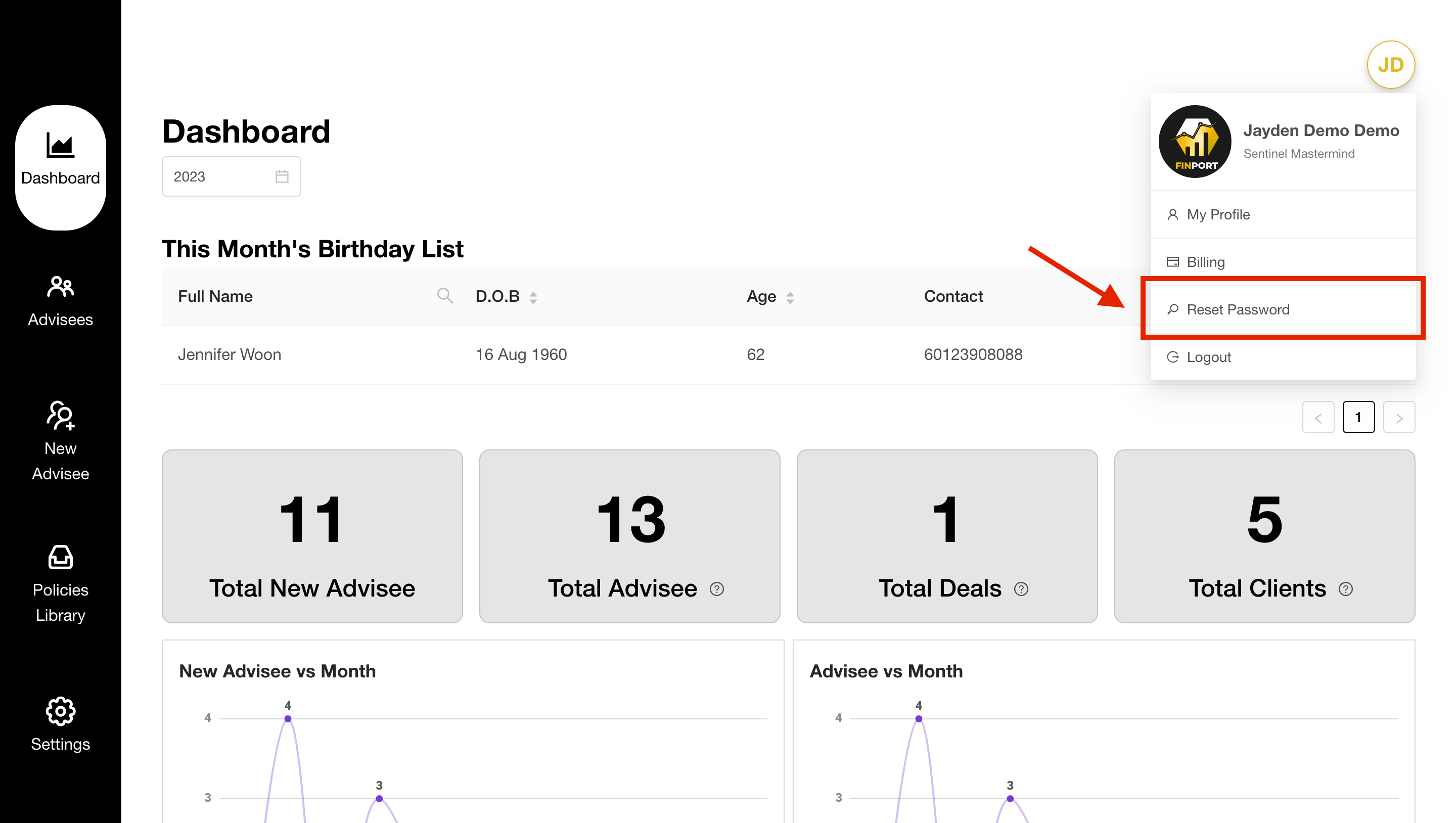This screenshot has width=1456, height=823.
Task: Select My Profile from the user menu
Action: tap(1283, 215)
